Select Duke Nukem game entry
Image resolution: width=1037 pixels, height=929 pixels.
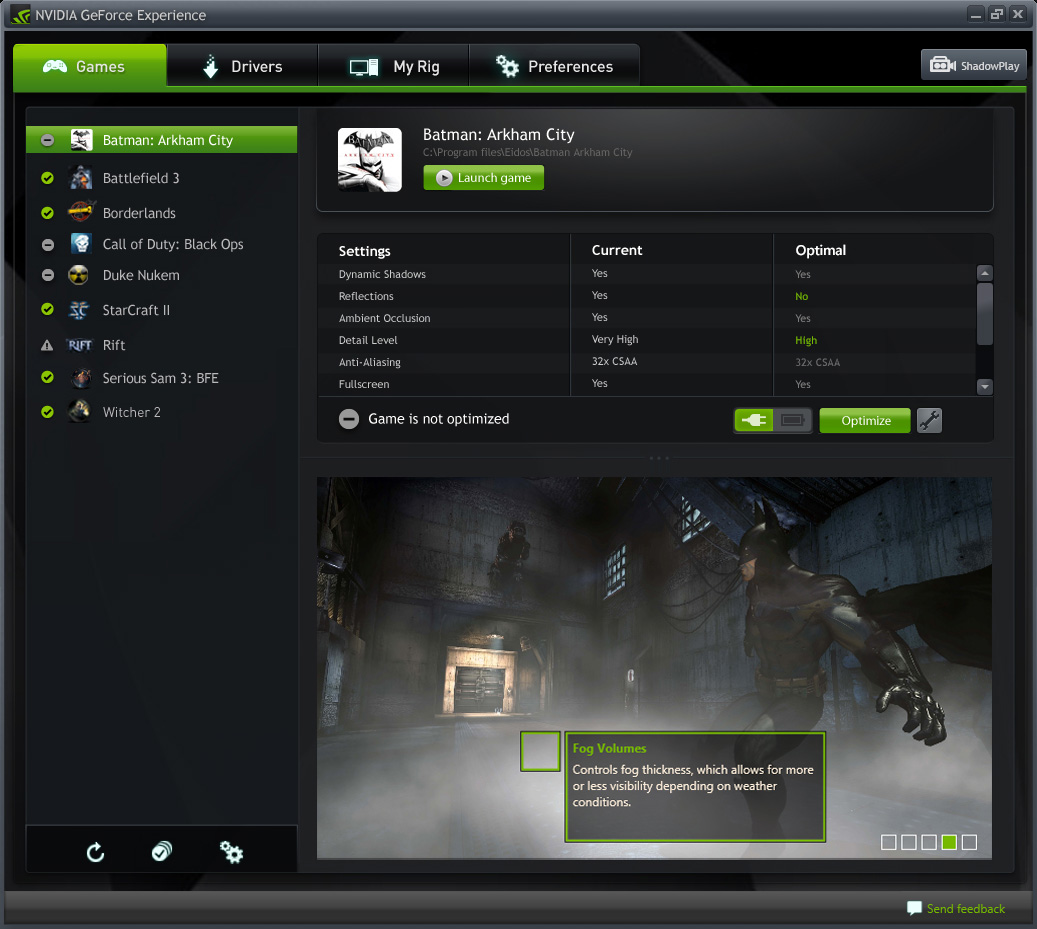(x=161, y=275)
